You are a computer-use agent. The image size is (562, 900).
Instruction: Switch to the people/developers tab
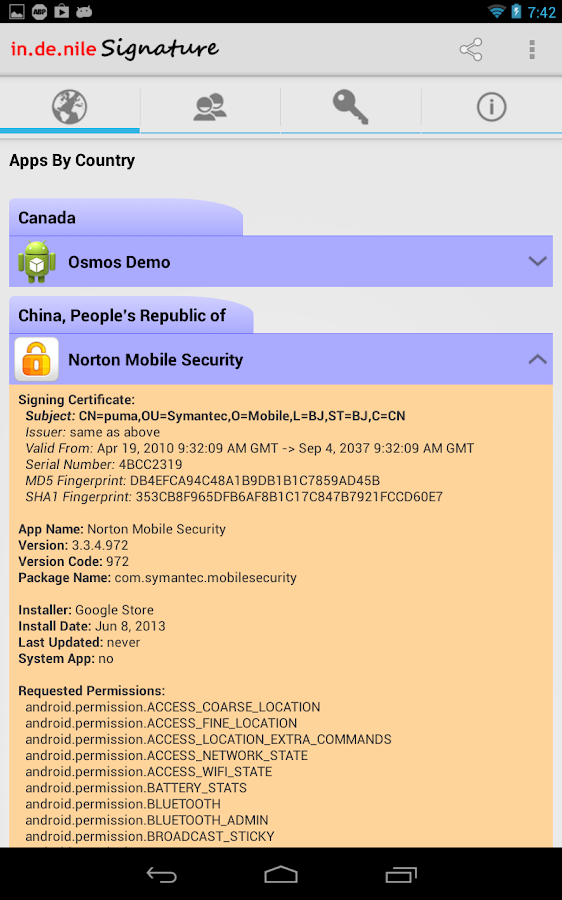click(x=210, y=107)
